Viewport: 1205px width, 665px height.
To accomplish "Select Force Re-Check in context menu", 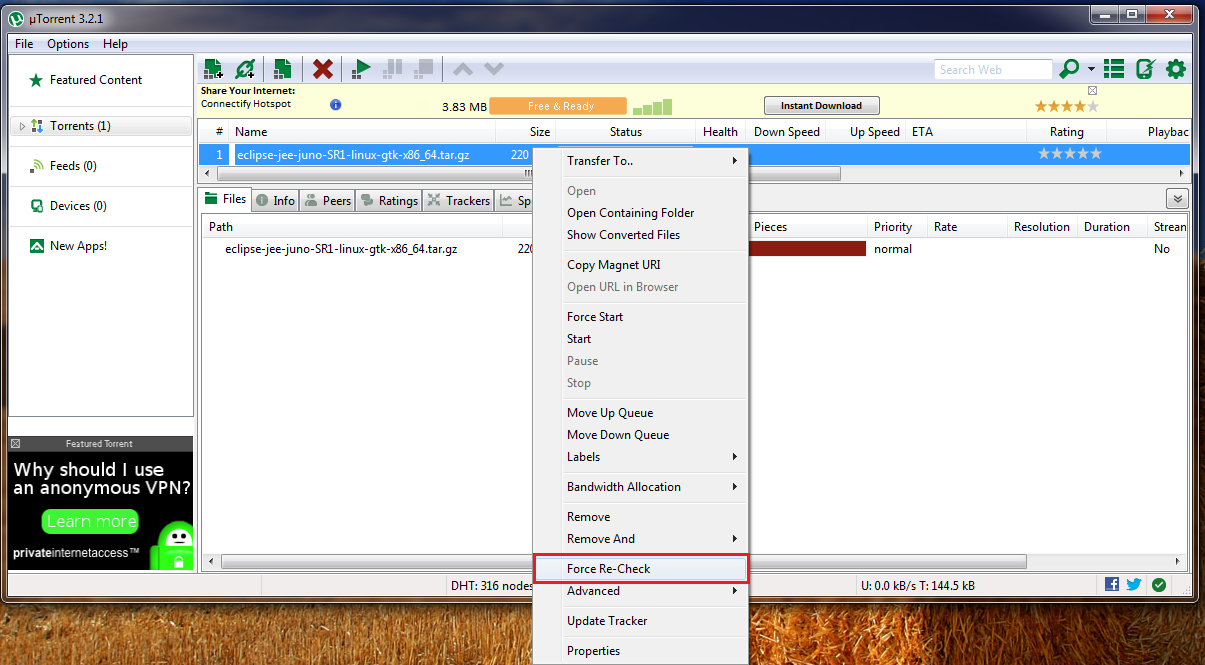I will [640, 569].
